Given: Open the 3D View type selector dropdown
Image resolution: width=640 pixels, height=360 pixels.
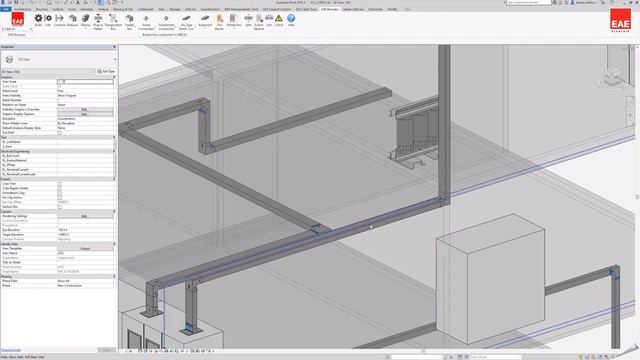Looking at the screenshot, I should (114, 60).
